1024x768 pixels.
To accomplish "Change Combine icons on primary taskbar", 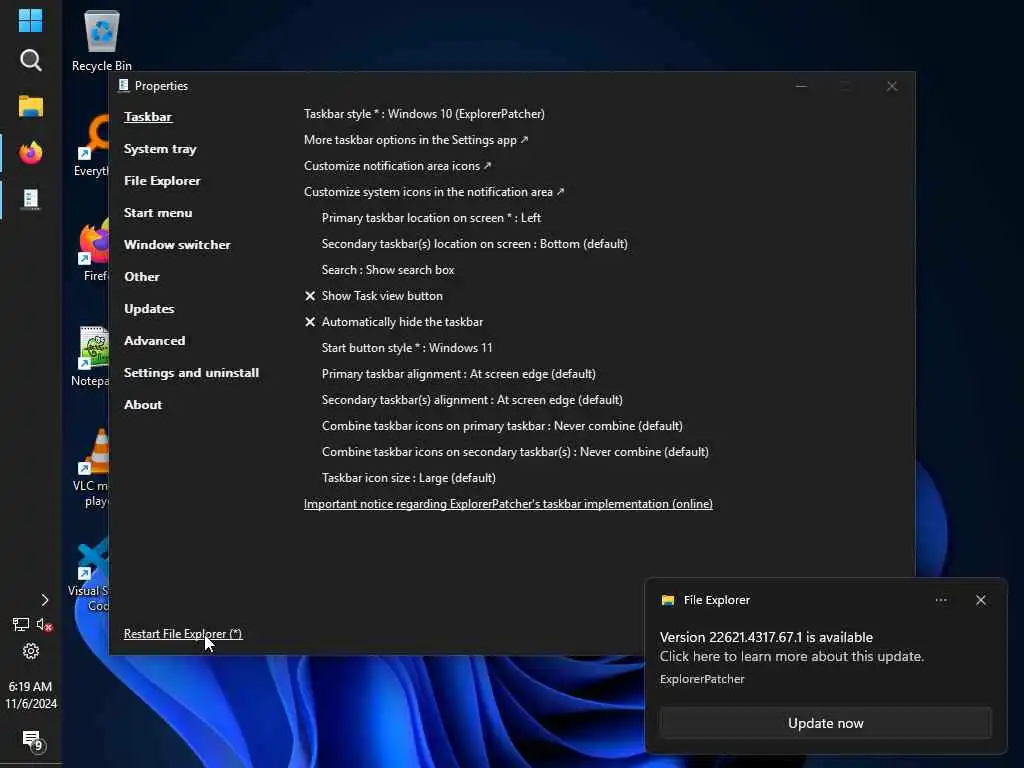I will coord(502,426).
